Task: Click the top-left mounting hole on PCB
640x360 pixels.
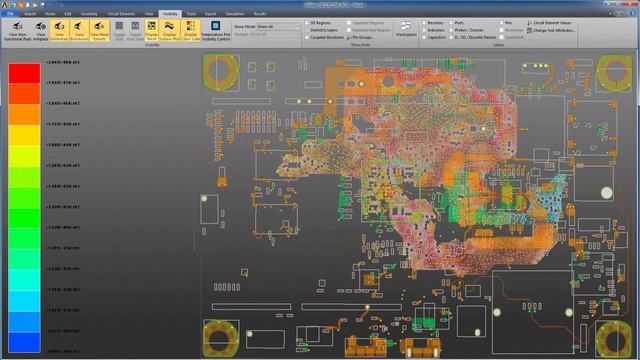Action: (x=221, y=72)
